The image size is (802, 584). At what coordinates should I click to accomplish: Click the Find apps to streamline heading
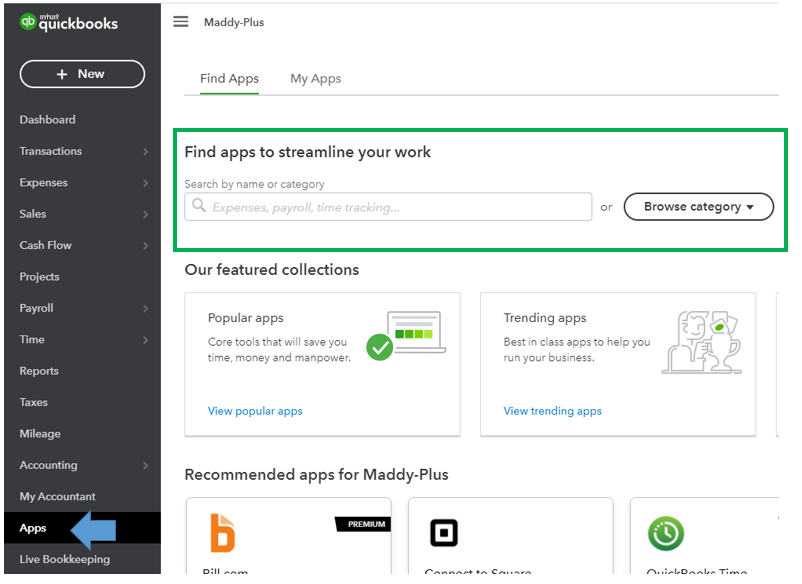307,152
